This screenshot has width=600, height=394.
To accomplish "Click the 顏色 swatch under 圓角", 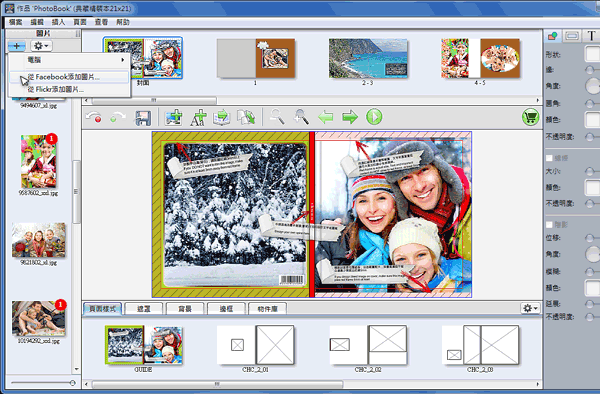I will (592, 120).
